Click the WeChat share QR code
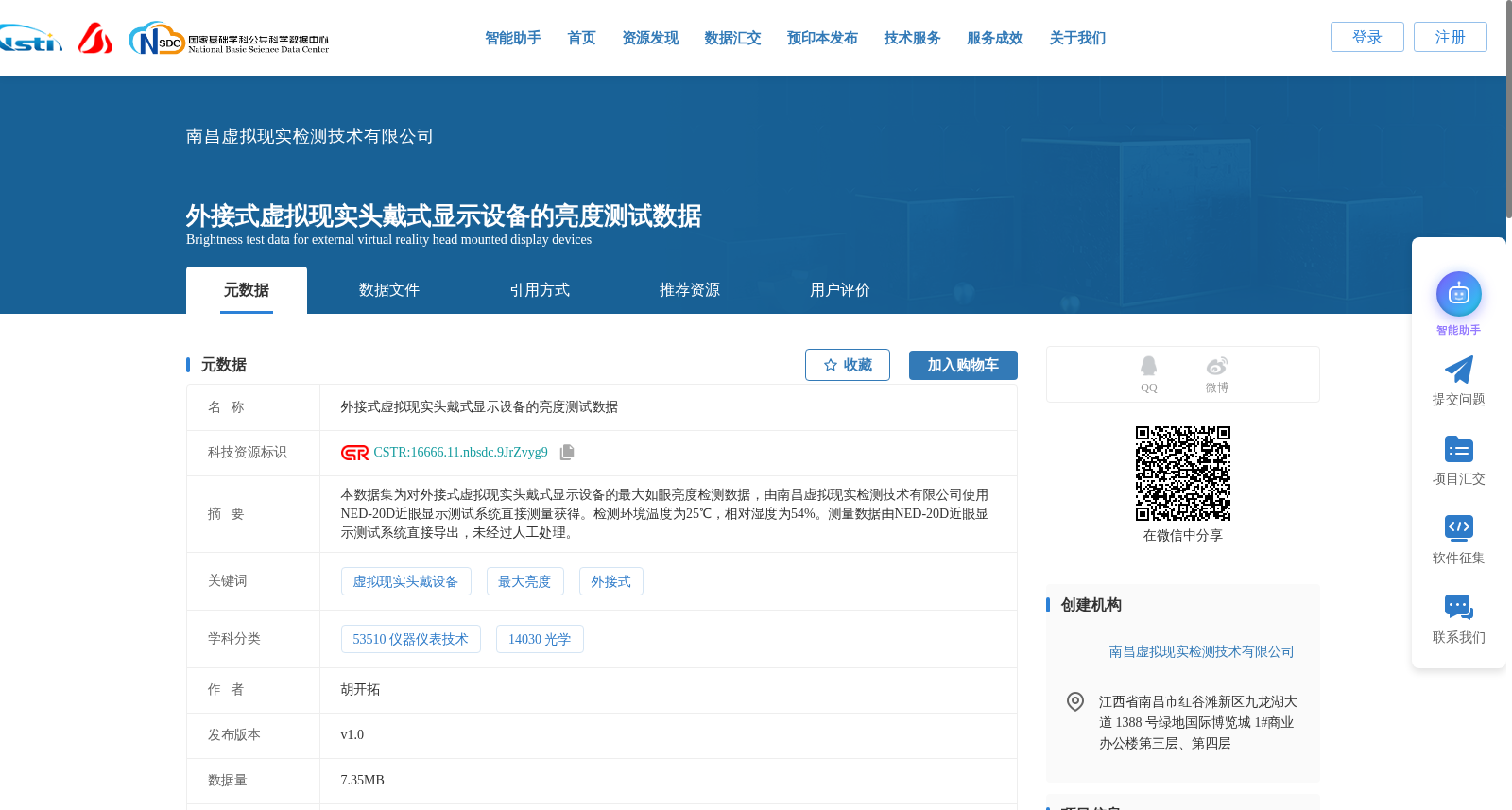Viewport: 1512px width, 810px height. (1183, 474)
